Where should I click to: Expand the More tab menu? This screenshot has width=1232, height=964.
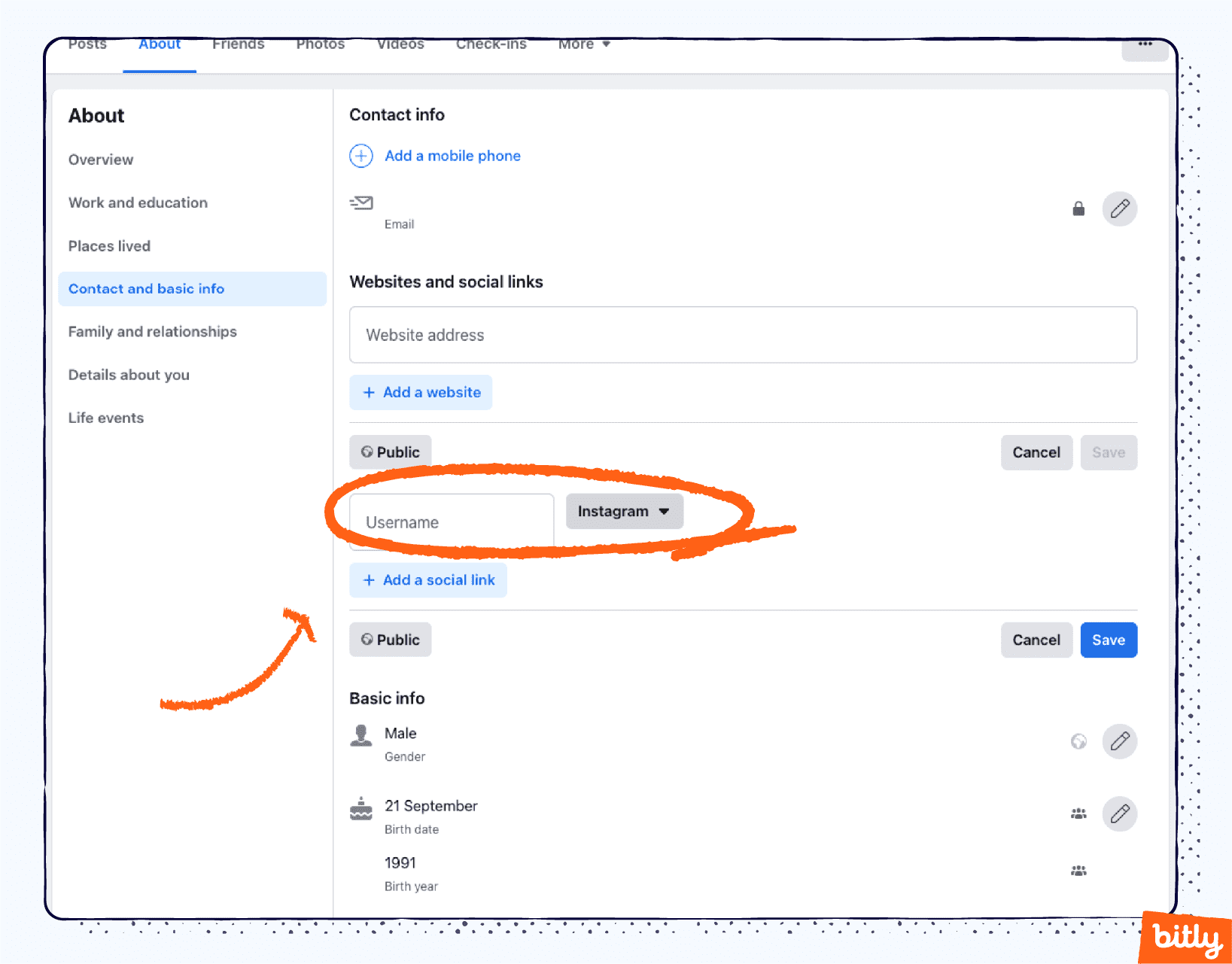(584, 45)
